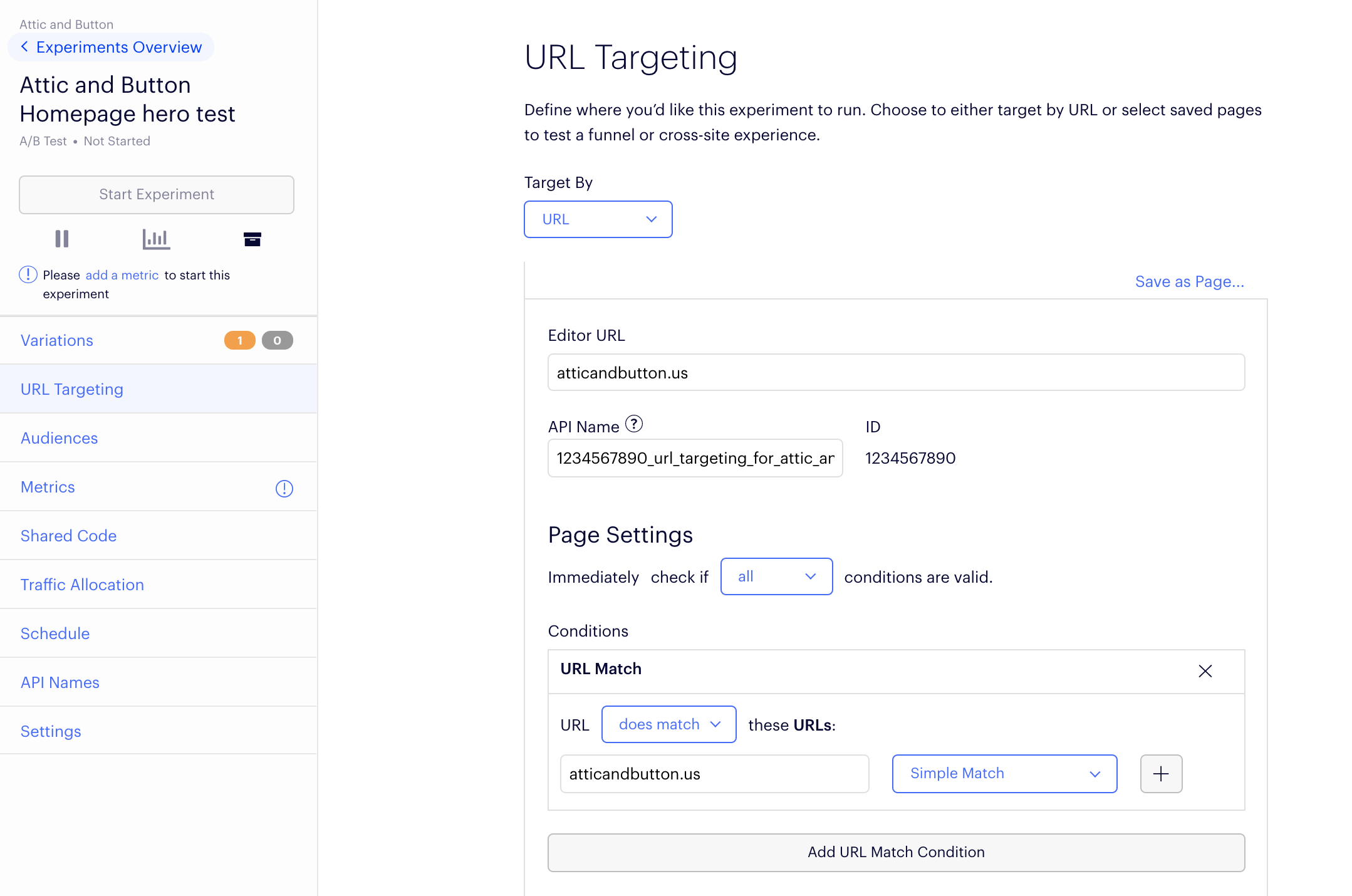The height and width of the screenshot is (896, 1352).
Task: Click the plus icon to add URL
Action: 1160,774
